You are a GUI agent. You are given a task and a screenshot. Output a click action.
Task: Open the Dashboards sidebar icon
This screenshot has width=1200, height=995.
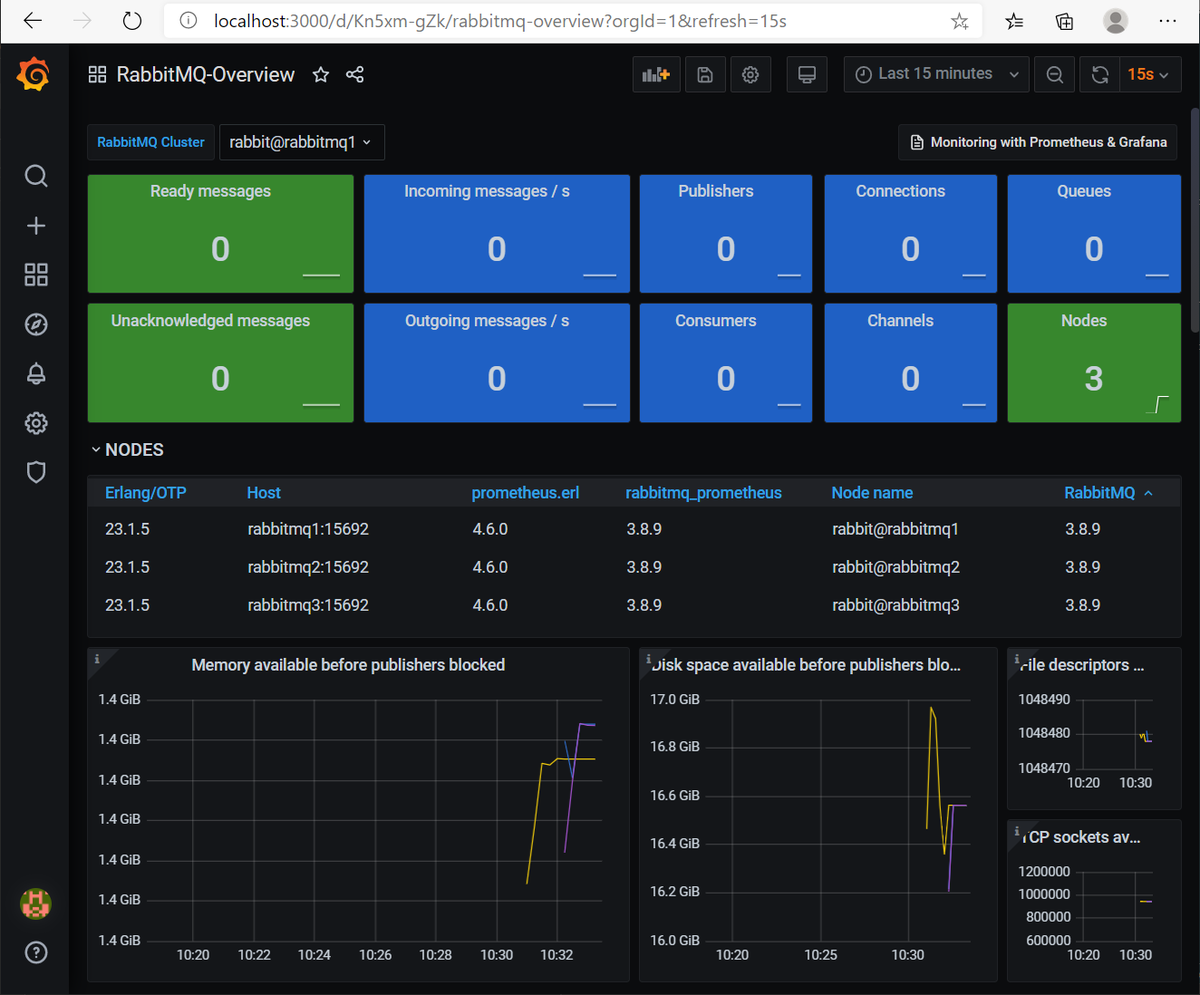tap(36, 274)
